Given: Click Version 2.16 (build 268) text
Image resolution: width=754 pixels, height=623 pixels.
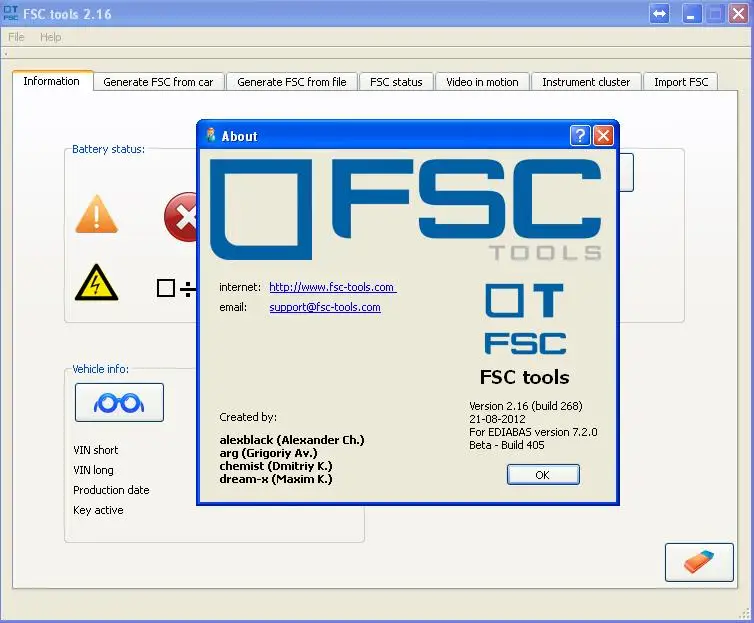Looking at the screenshot, I should 526,406.
